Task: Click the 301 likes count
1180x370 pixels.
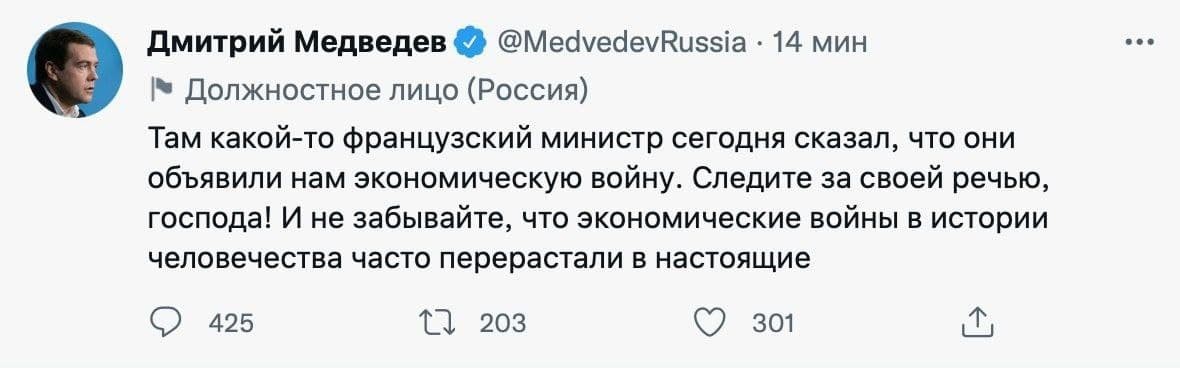Action: (x=774, y=323)
